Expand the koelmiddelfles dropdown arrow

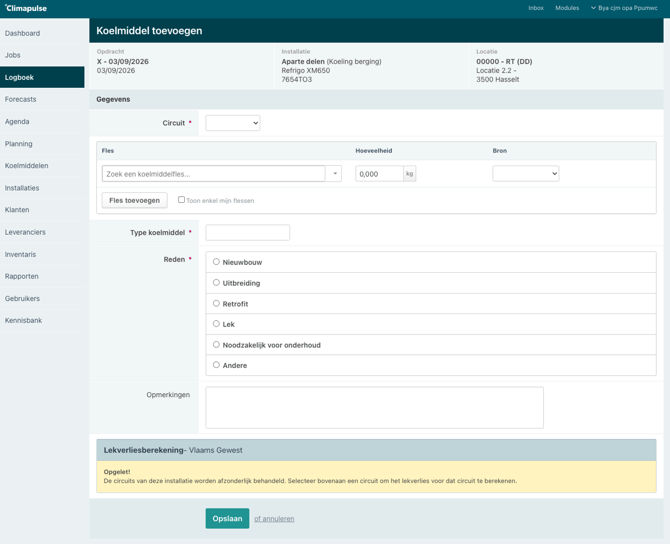click(x=335, y=174)
